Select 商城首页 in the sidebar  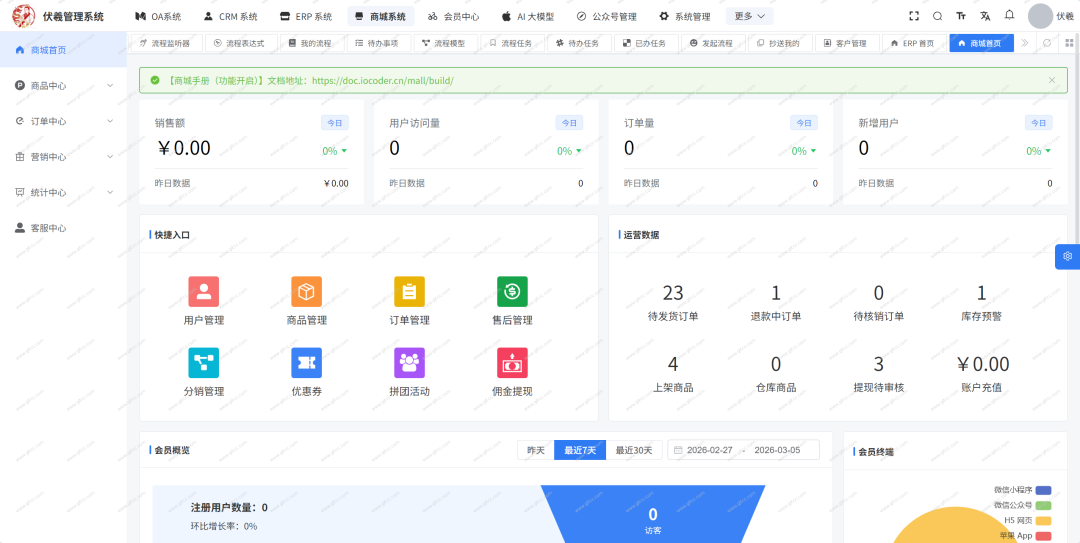[x=63, y=50]
